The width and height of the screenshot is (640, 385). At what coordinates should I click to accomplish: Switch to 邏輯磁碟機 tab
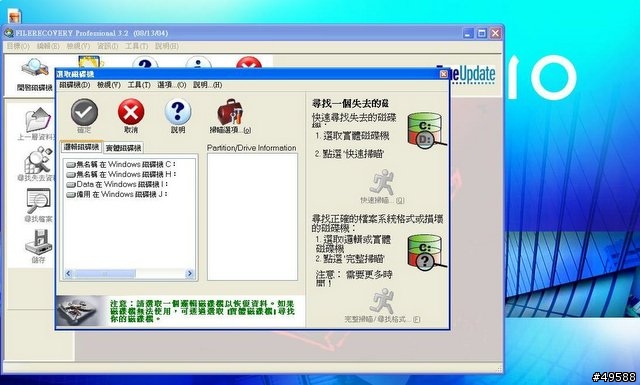[81, 147]
